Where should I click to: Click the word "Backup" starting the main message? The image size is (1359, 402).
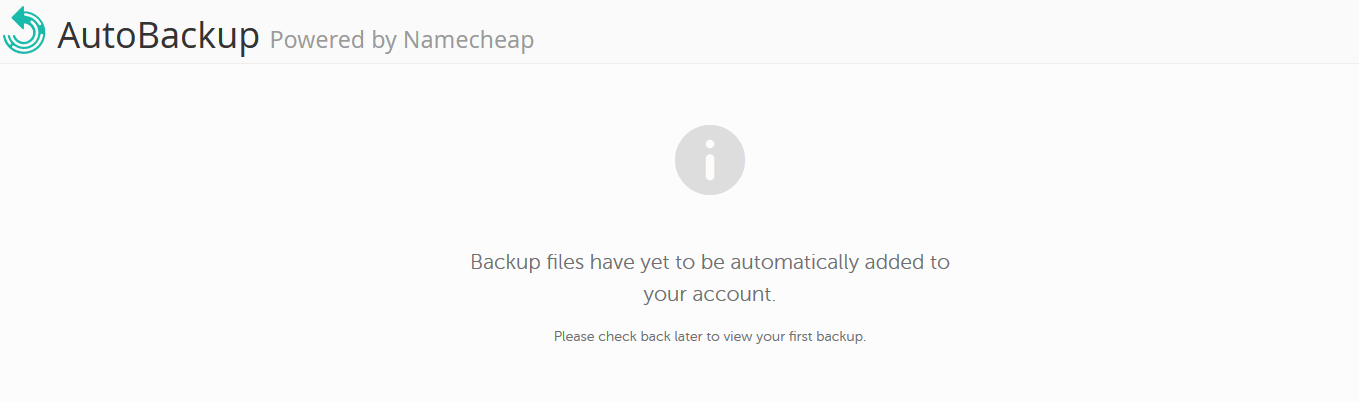(x=503, y=263)
